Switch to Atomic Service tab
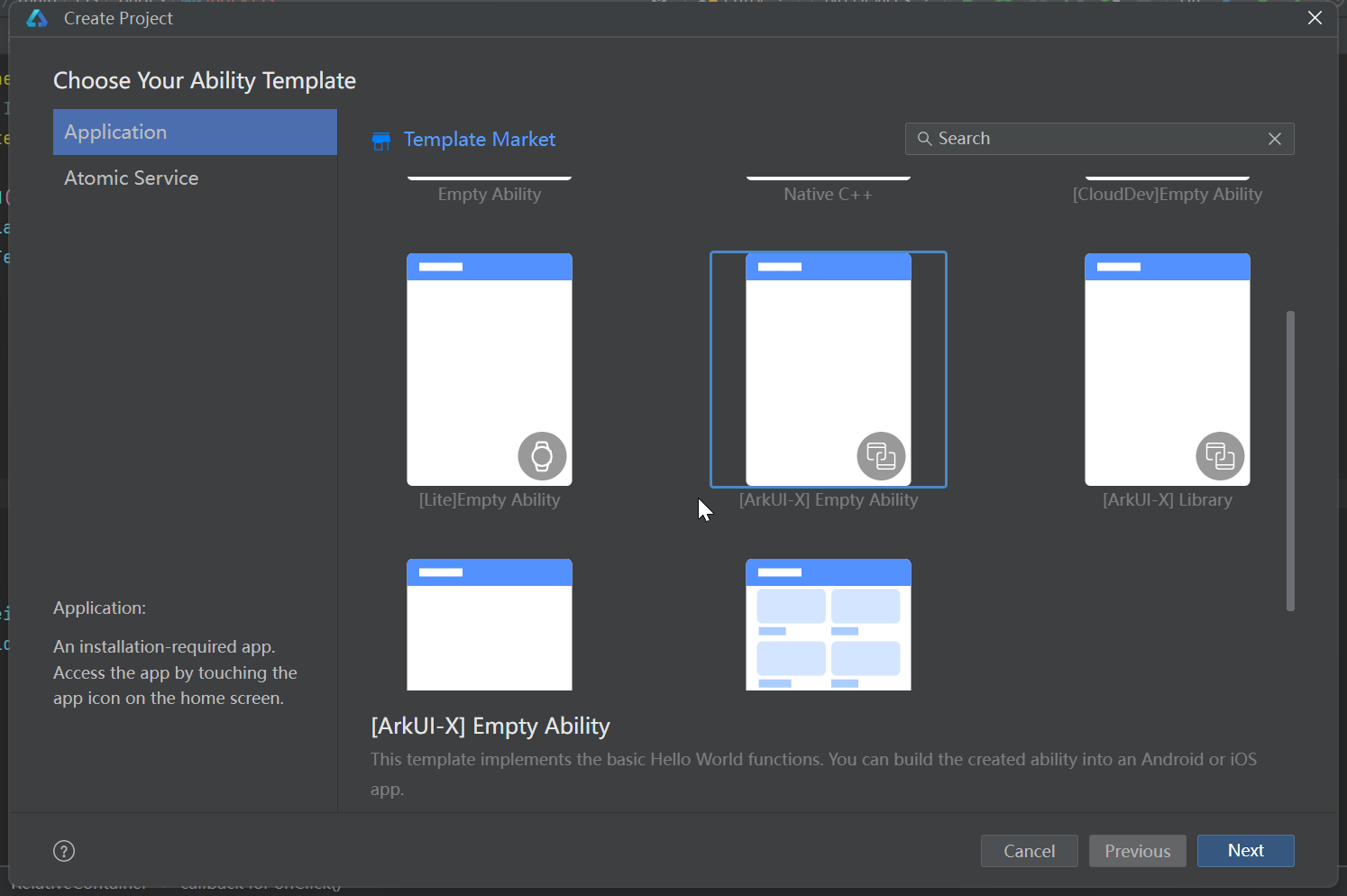This screenshot has width=1347, height=896. point(195,178)
